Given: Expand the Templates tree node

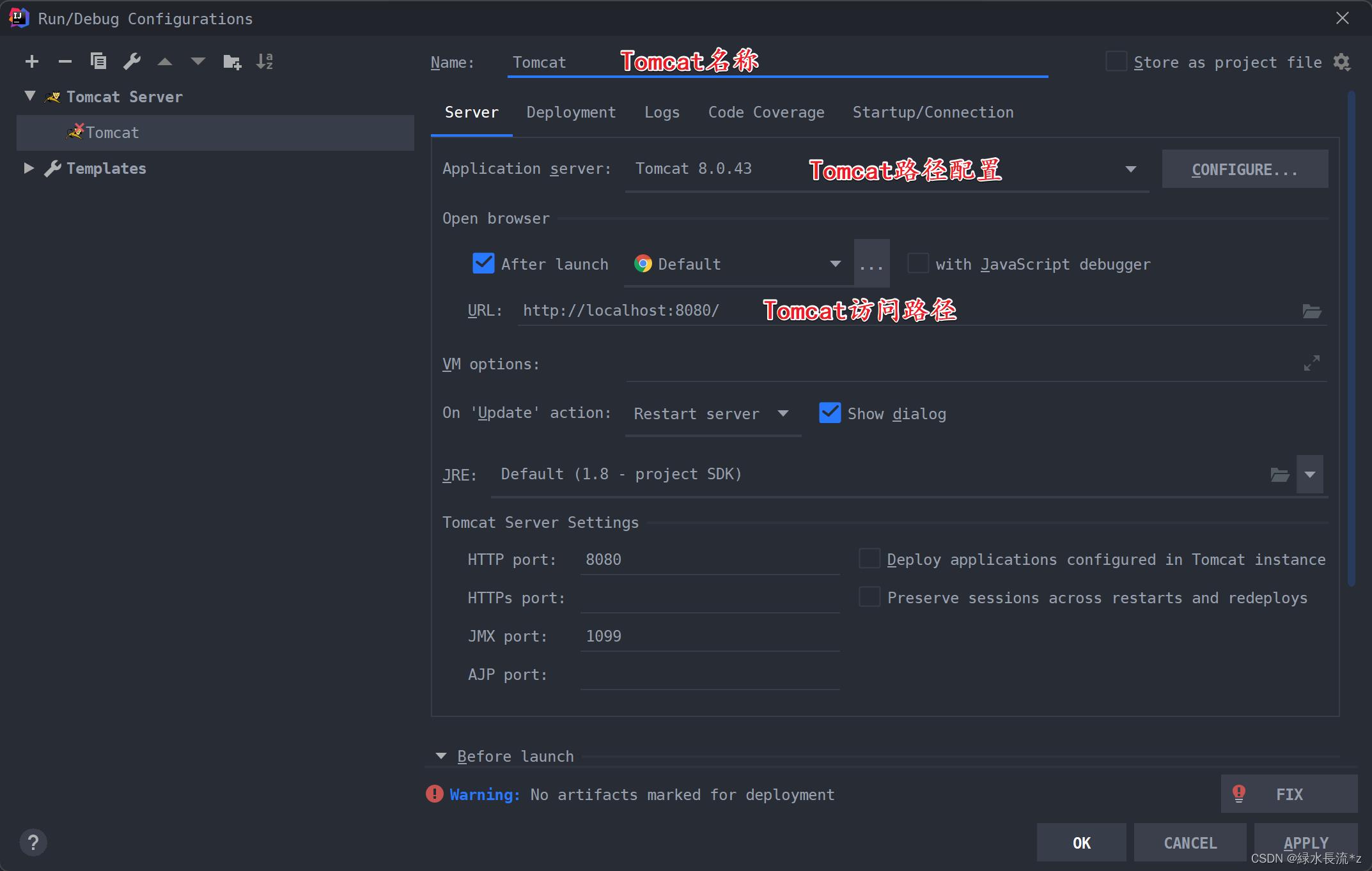Looking at the screenshot, I should click(29, 168).
